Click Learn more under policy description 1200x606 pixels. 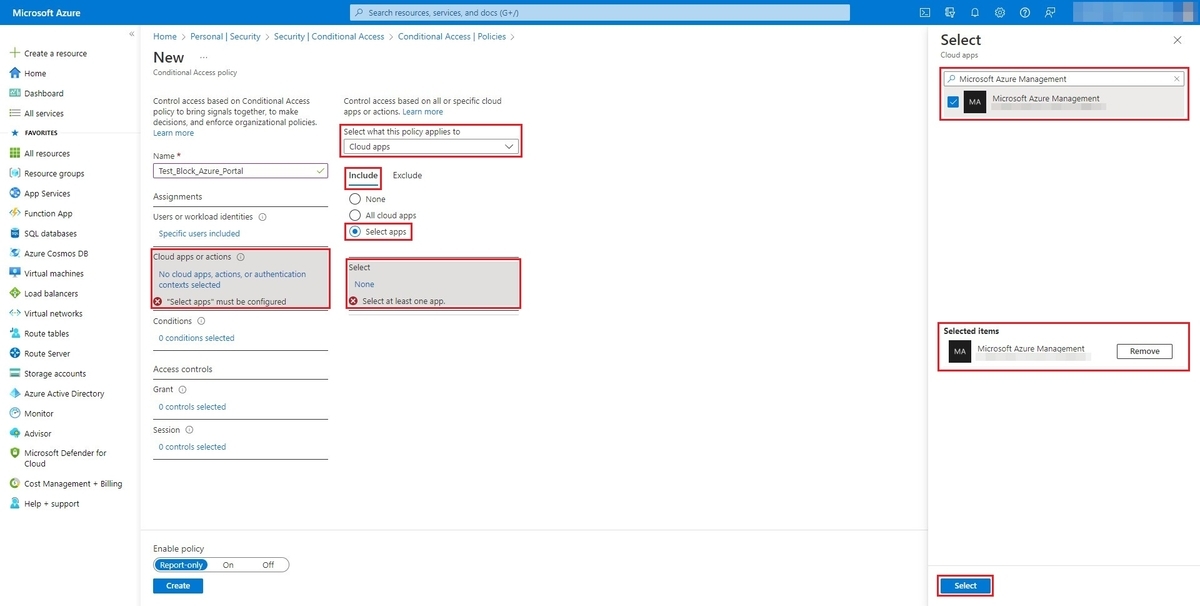coord(173,133)
